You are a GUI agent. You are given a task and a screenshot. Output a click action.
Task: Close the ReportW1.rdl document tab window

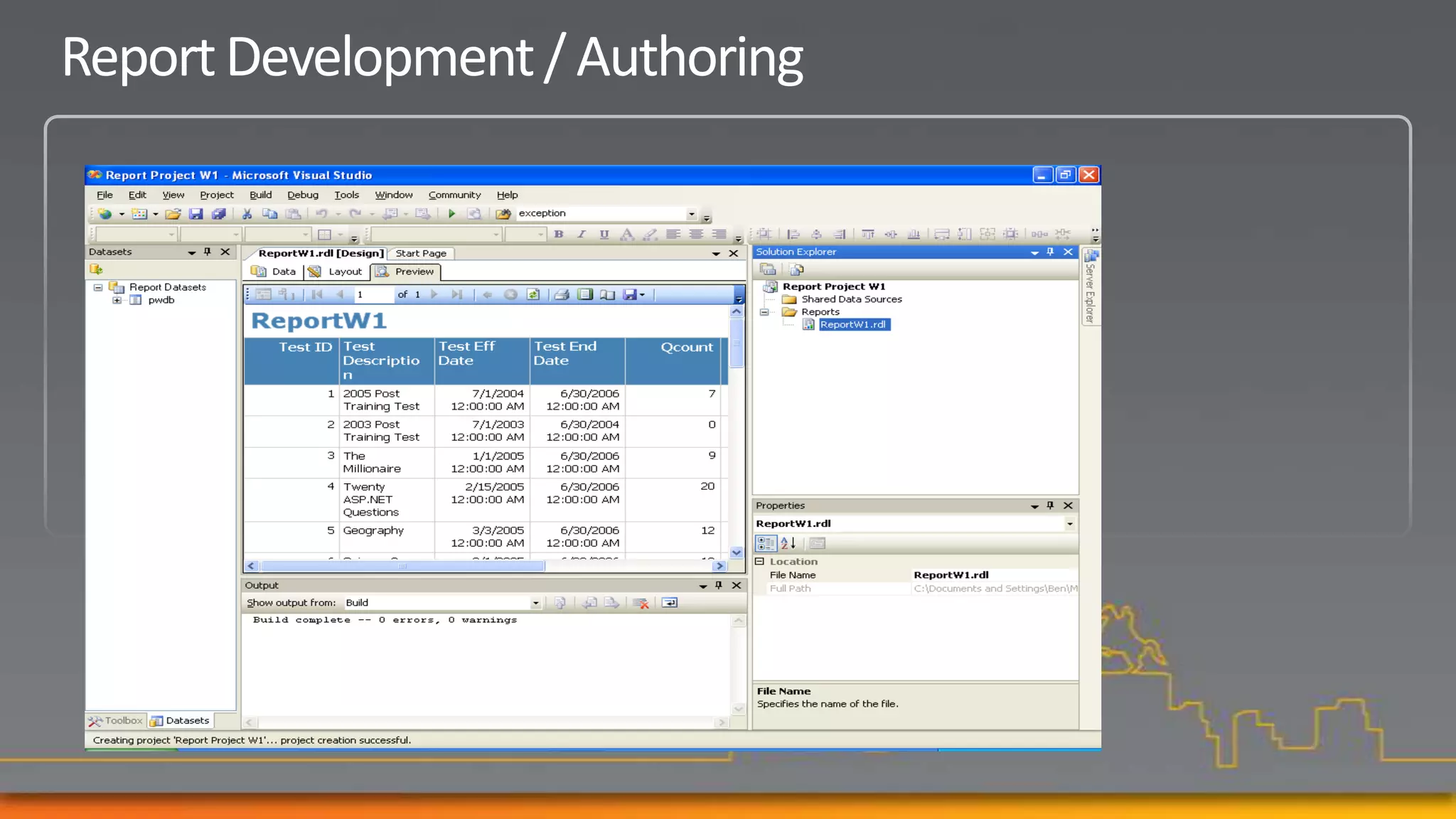[734, 254]
